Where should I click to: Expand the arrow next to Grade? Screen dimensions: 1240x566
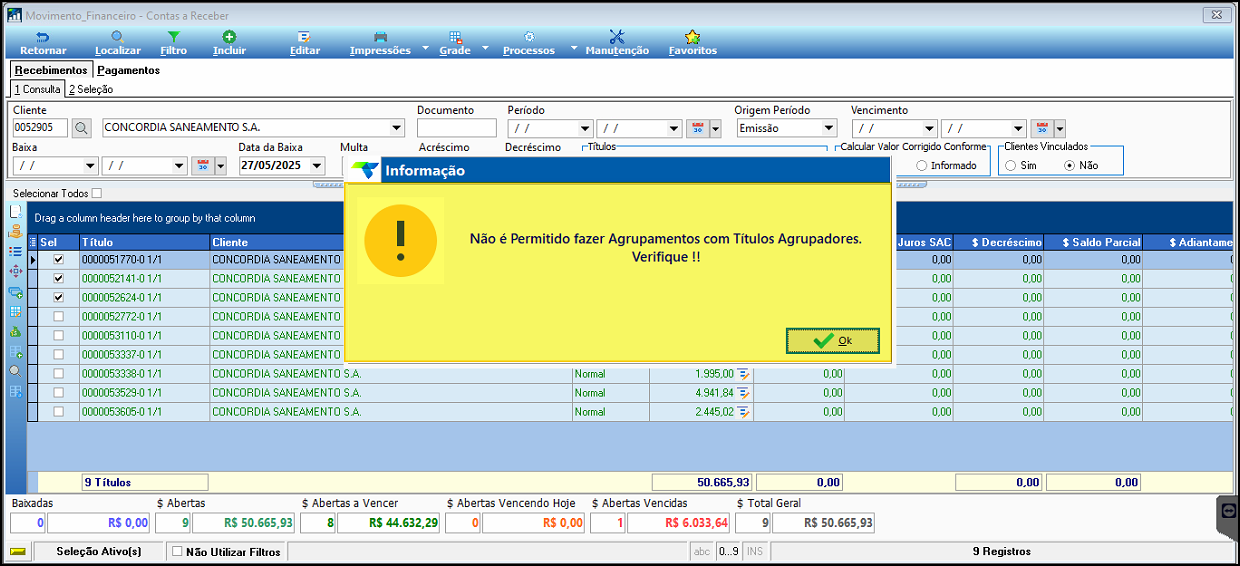[485, 47]
